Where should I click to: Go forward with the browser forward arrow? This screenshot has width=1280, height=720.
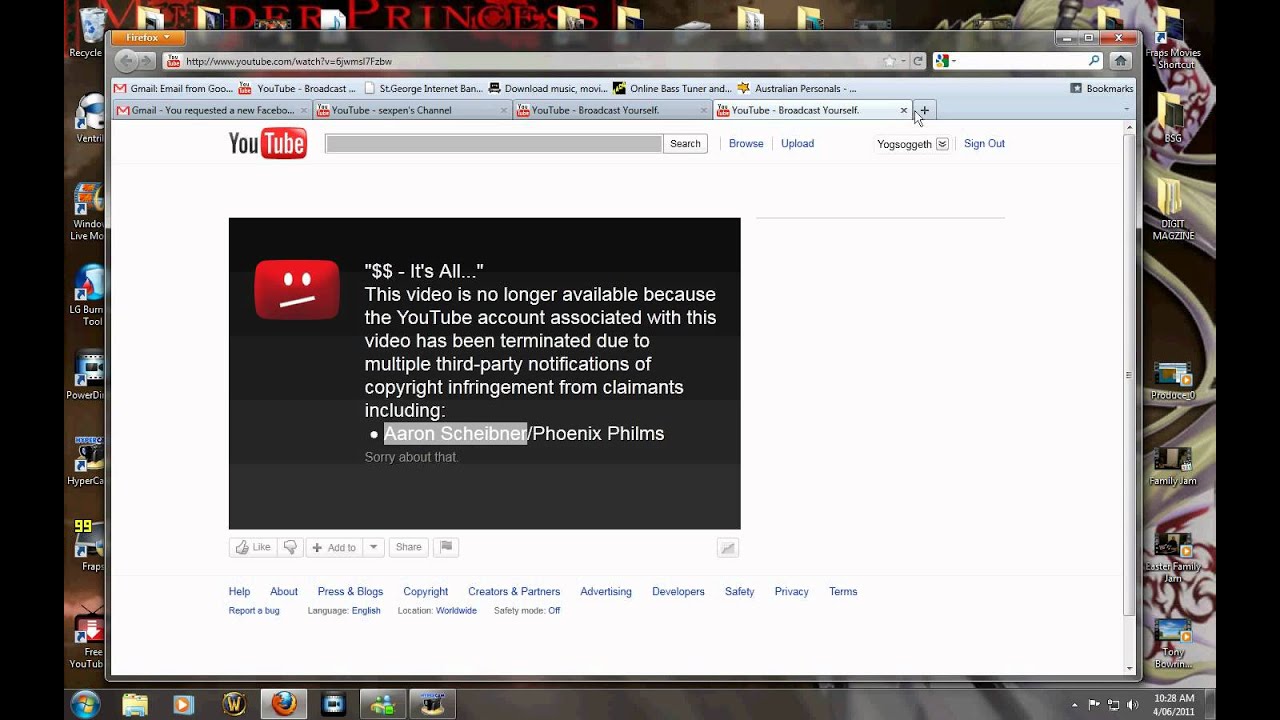pos(148,61)
